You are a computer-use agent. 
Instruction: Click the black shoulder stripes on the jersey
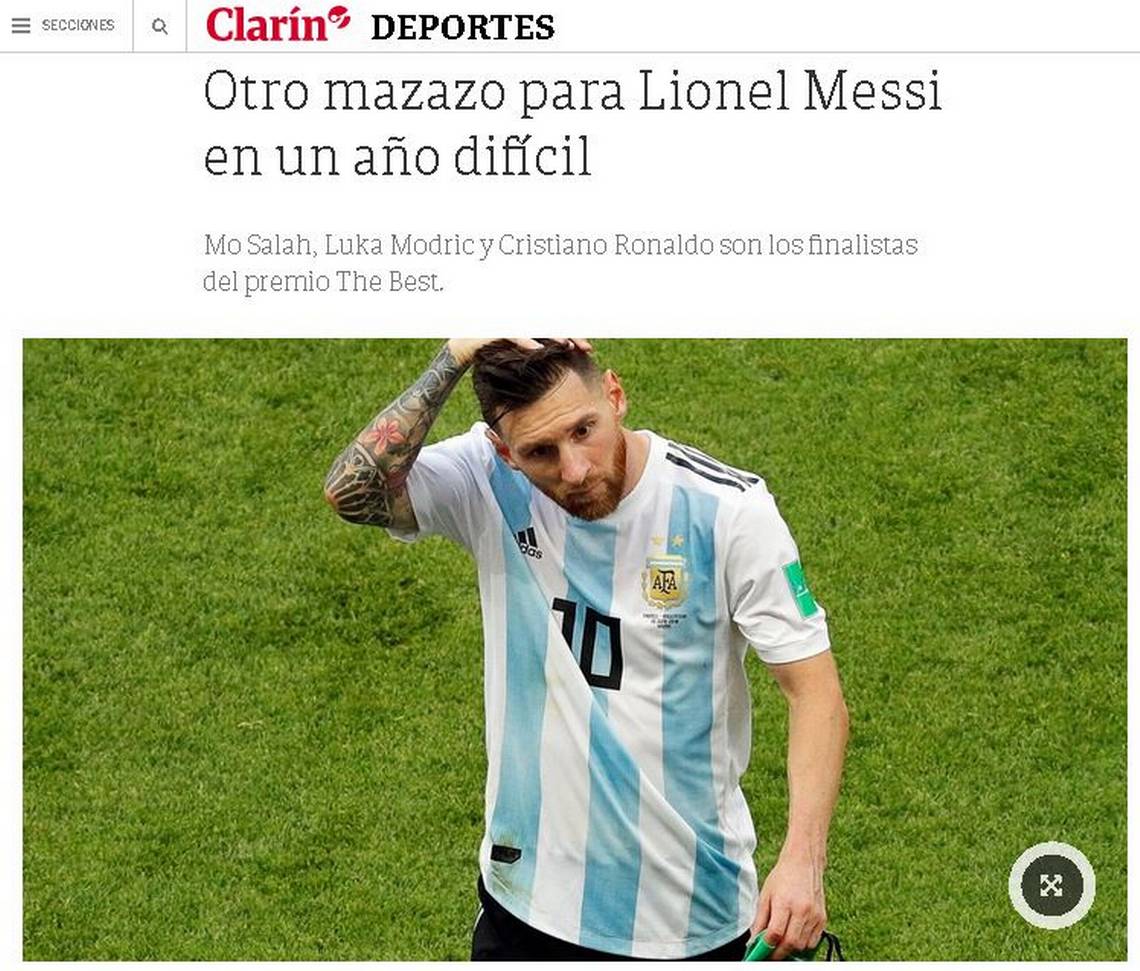click(x=711, y=467)
